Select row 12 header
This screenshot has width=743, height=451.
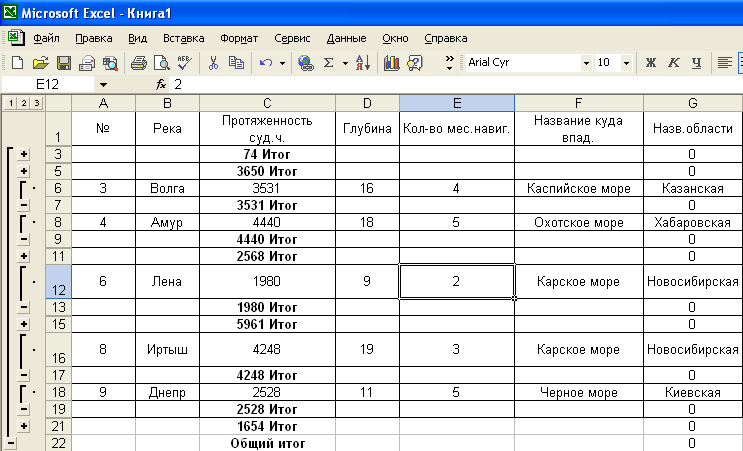point(58,281)
